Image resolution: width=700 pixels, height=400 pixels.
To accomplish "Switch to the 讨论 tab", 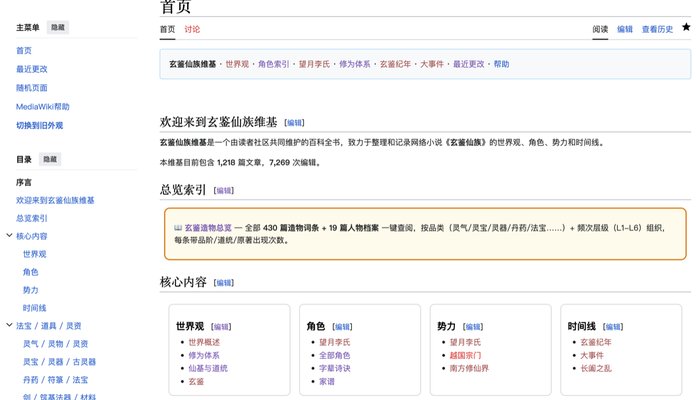I will pyautogui.click(x=192, y=29).
